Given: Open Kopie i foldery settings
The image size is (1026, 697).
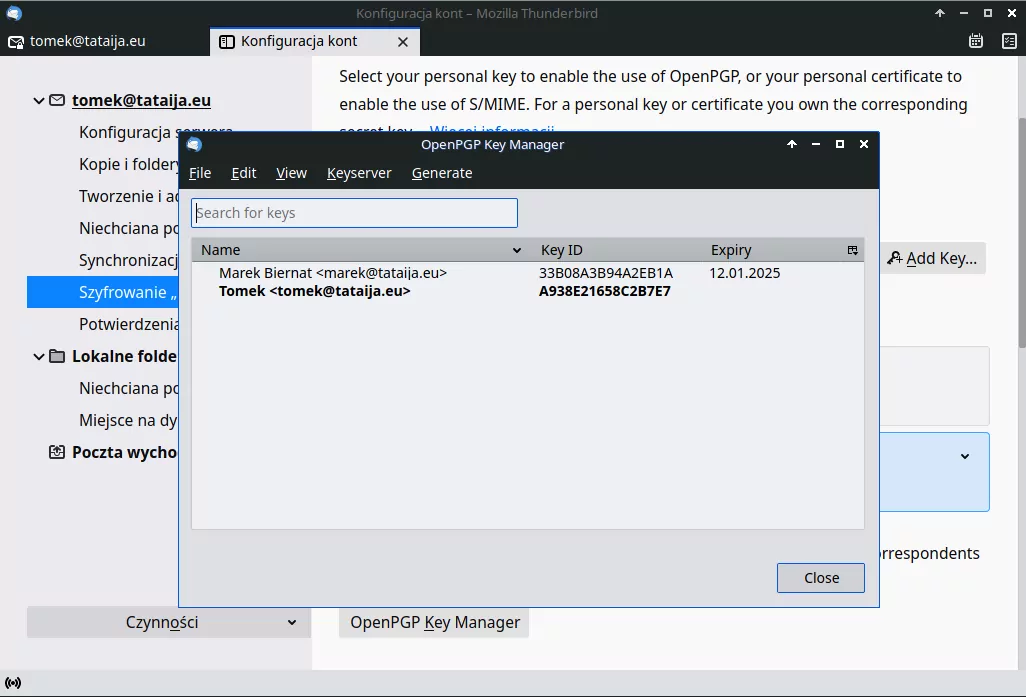Looking at the screenshot, I should [x=128, y=164].
